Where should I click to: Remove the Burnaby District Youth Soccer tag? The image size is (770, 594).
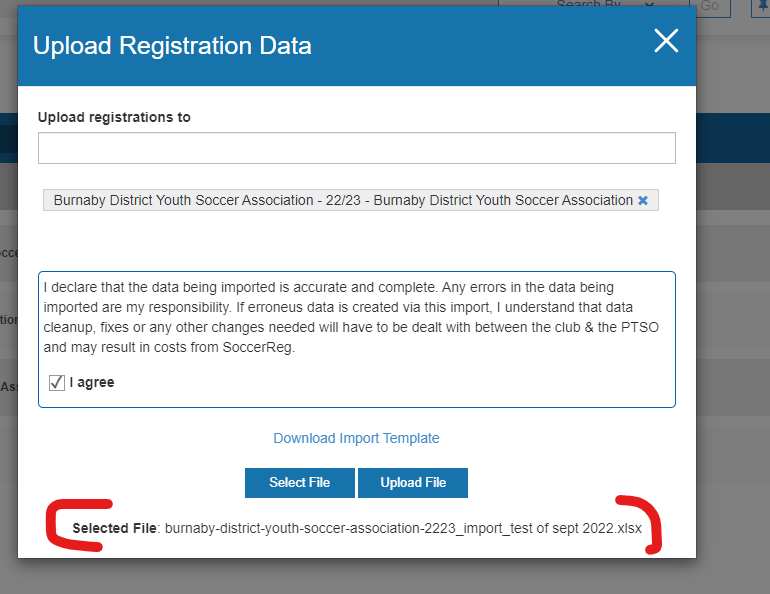643,200
